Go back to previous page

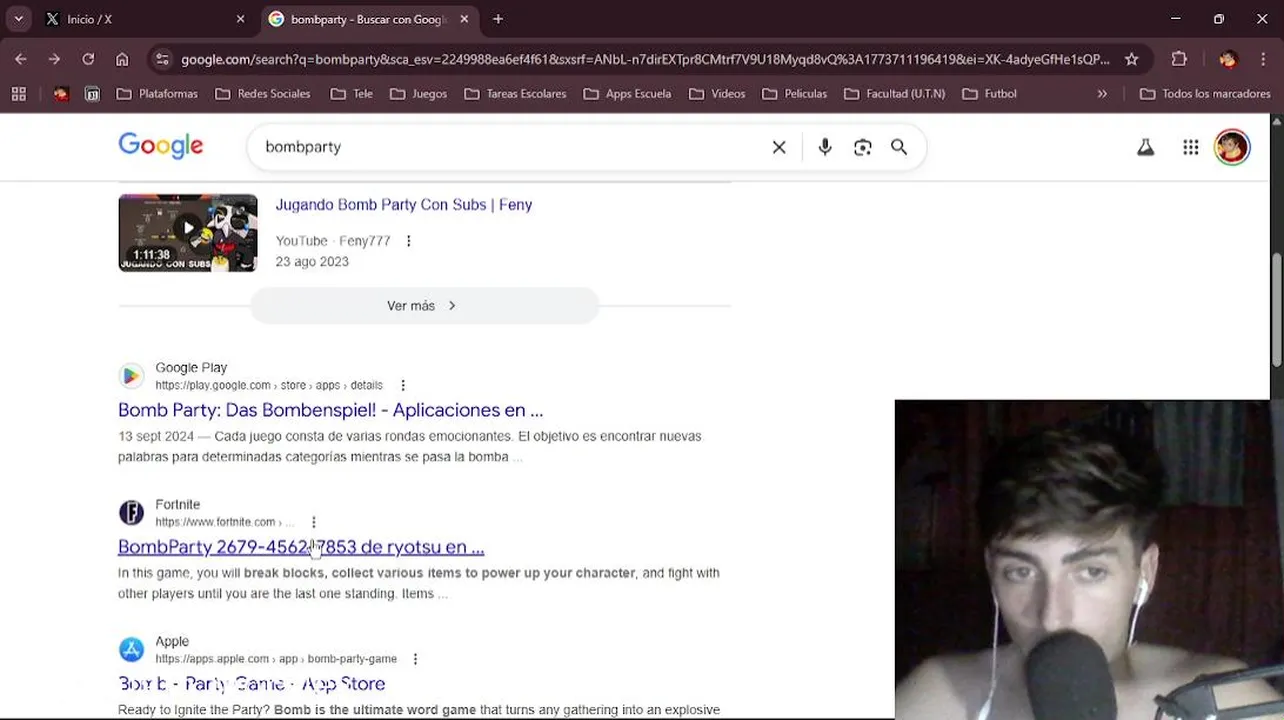pyautogui.click(x=20, y=59)
